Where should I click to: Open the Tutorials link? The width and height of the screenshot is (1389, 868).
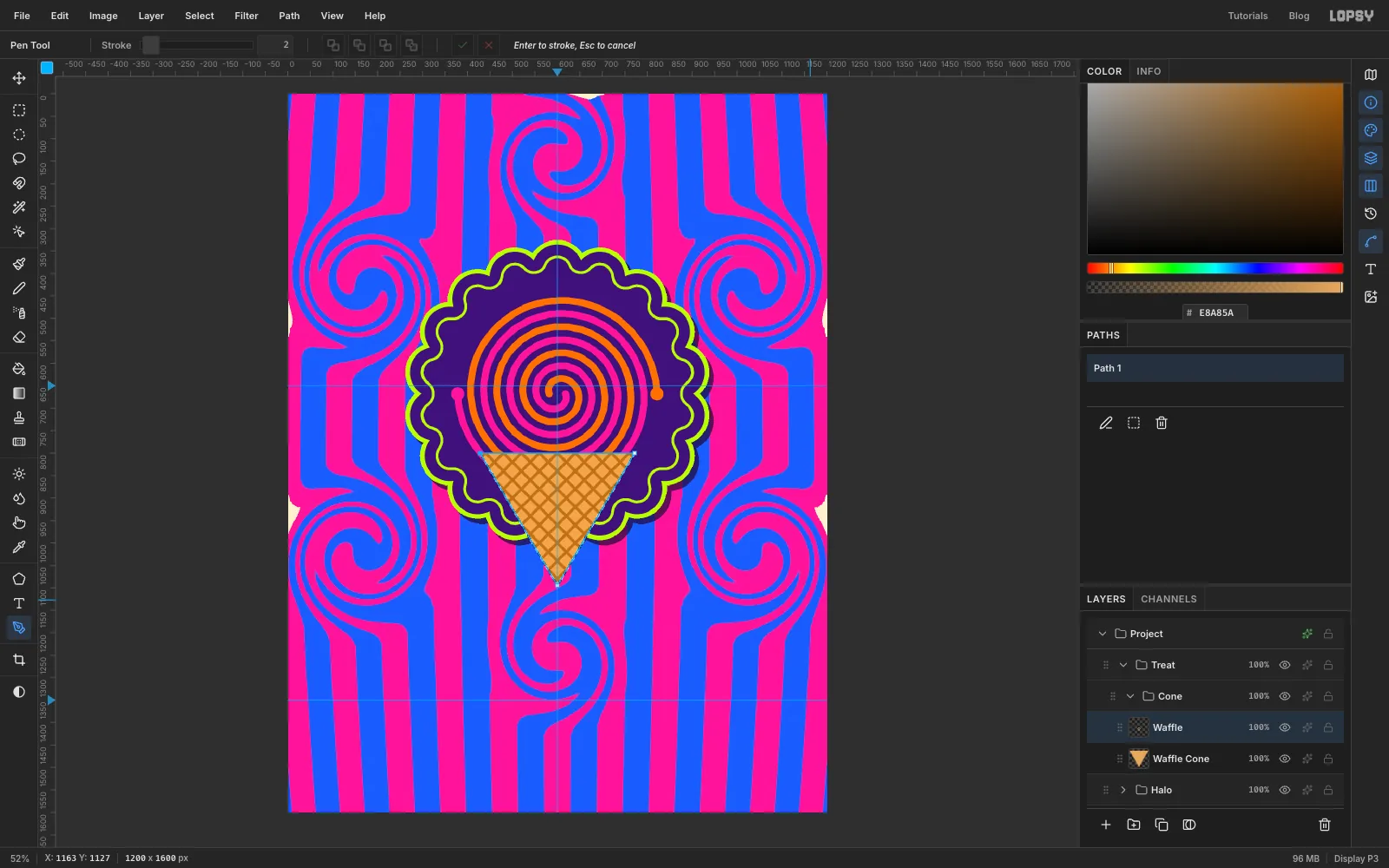1247,16
